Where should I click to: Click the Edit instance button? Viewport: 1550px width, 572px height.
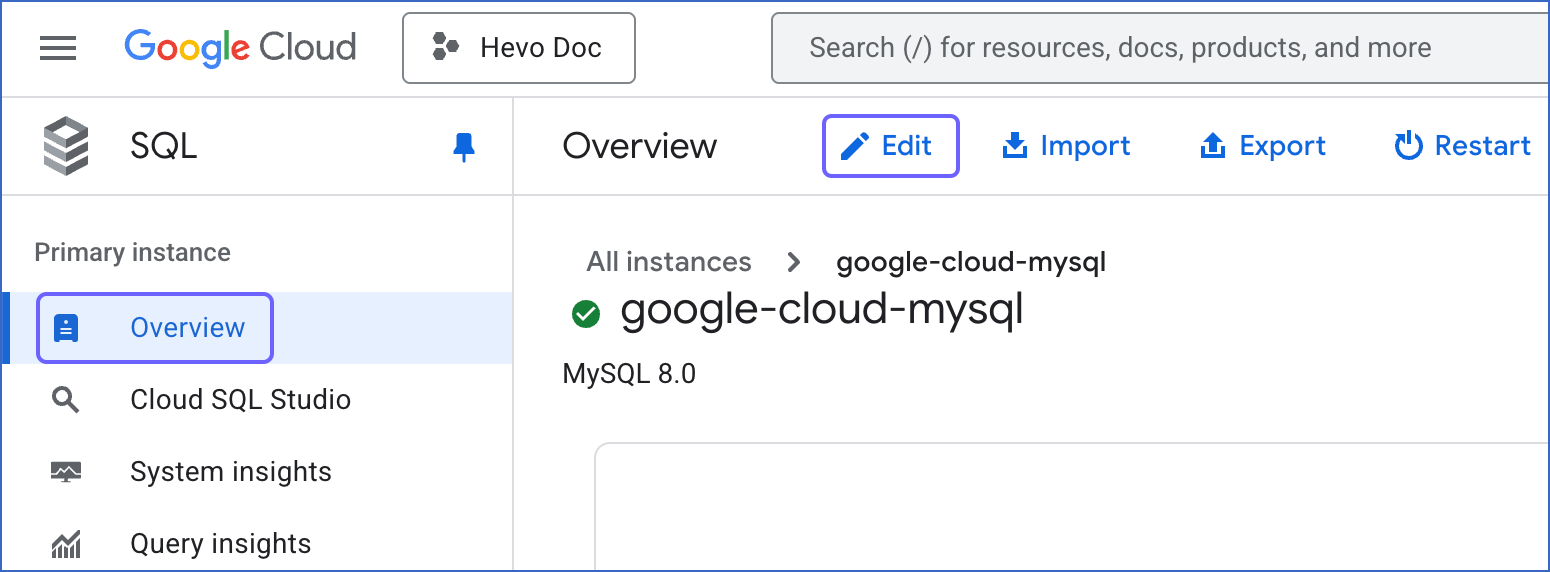point(890,146)
